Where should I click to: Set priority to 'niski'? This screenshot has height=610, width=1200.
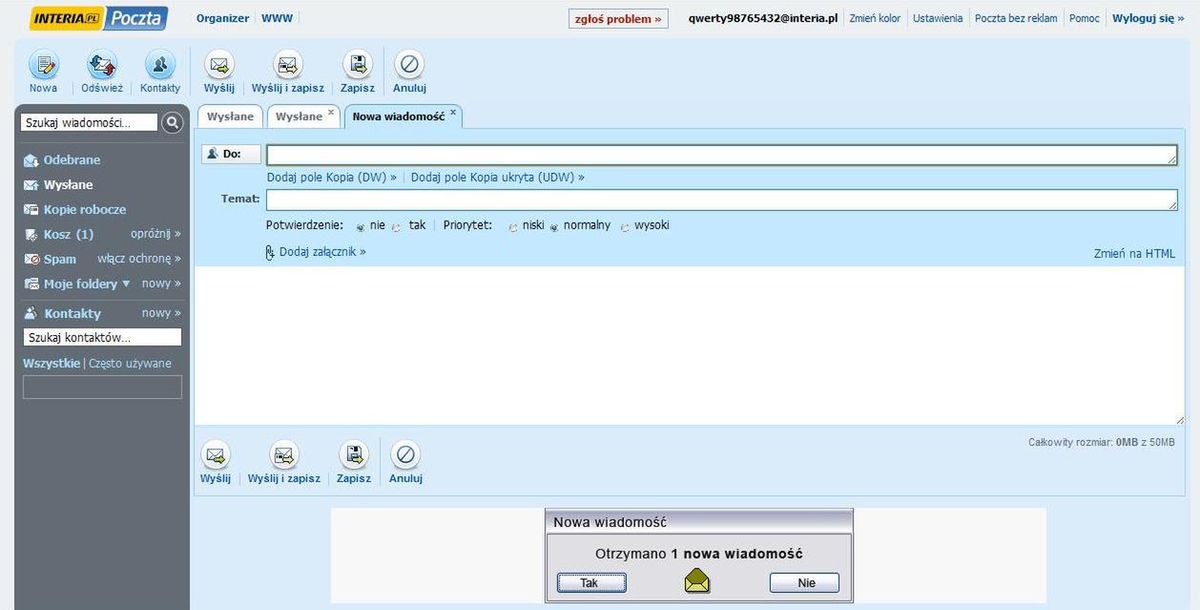[x=514, y=227]
